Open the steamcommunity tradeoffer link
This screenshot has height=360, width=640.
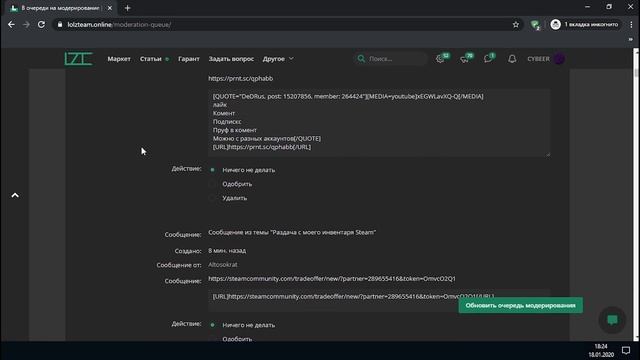pos(332,278)
